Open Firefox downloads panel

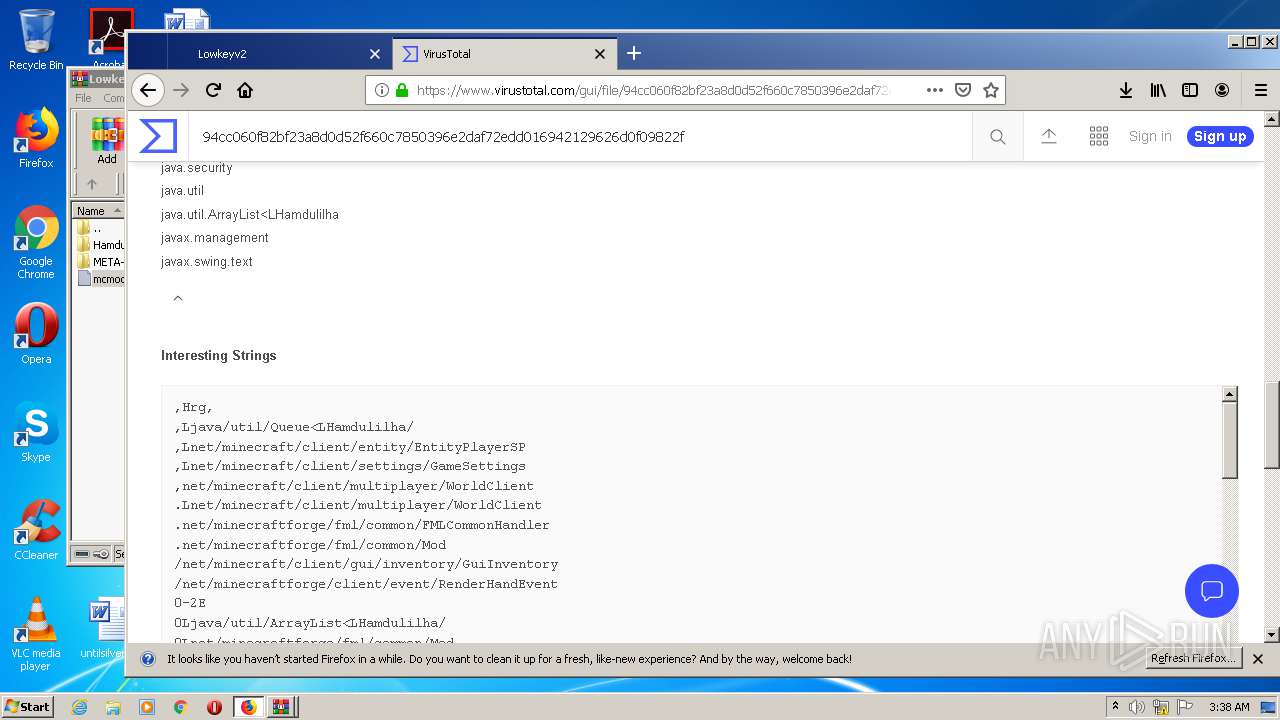click(x=1126, y=90)
